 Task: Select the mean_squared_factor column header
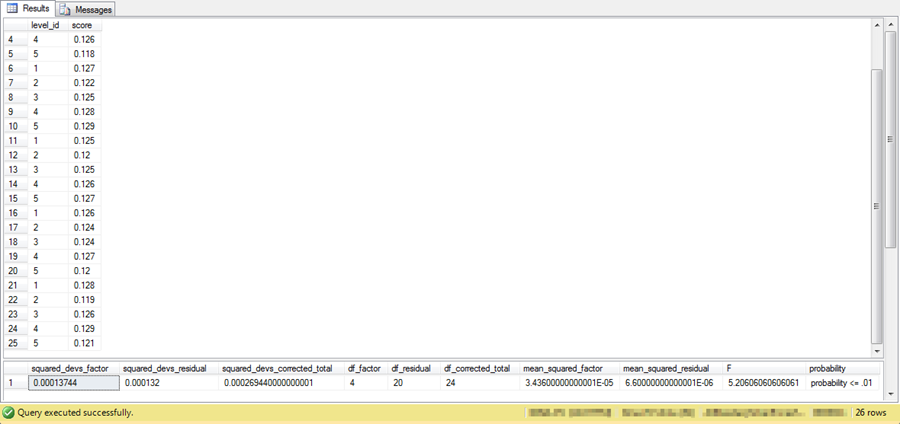(570, 368)
